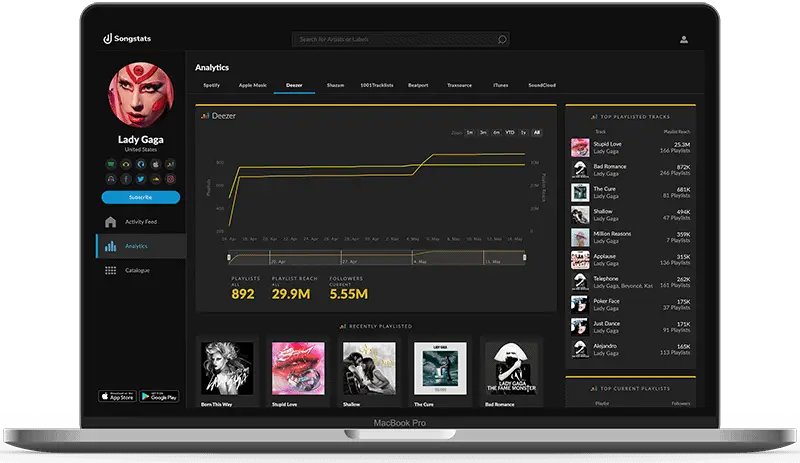Open Lady Gaga's Twitter icon
The height and width of the screenshot is (463, 800).
pos(141,179)
